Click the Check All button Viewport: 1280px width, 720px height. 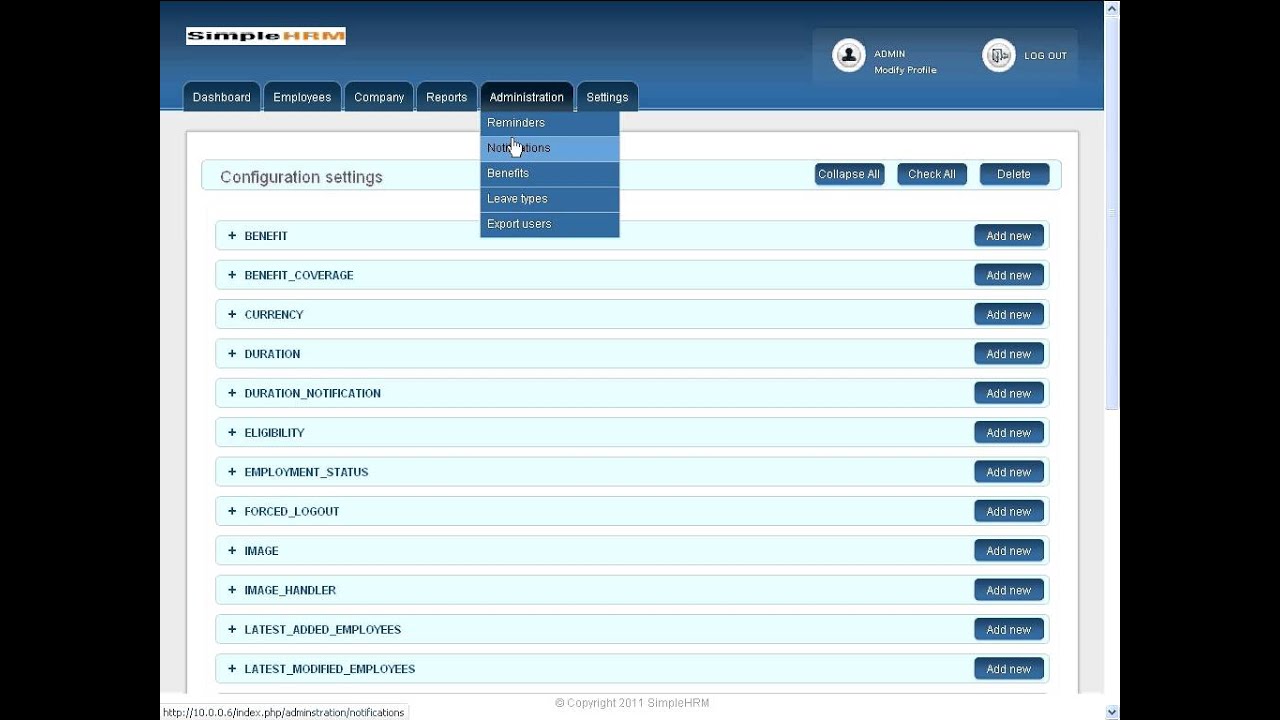click(x=932, y=174)
